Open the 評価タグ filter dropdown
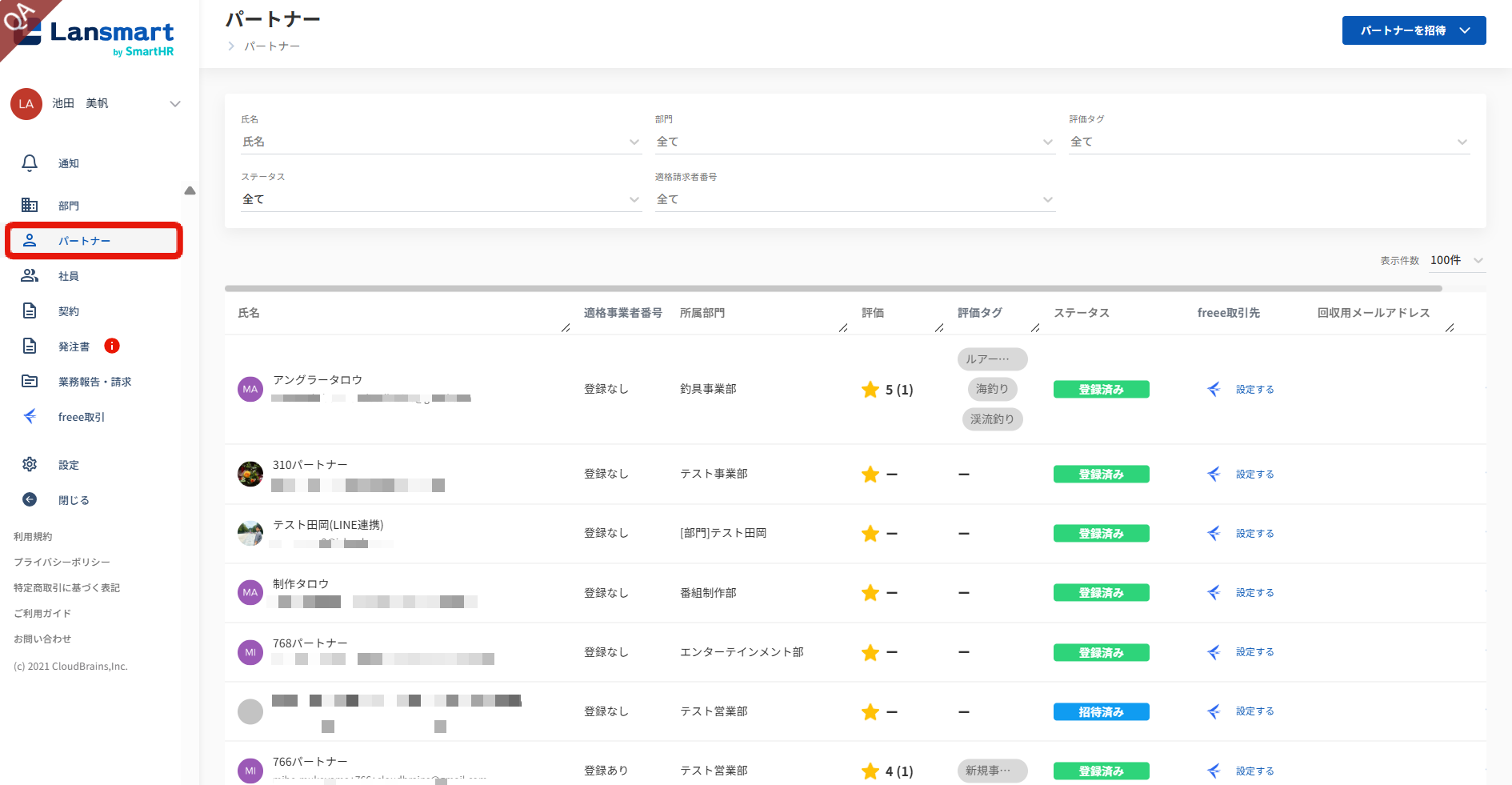 point(1270,142)
